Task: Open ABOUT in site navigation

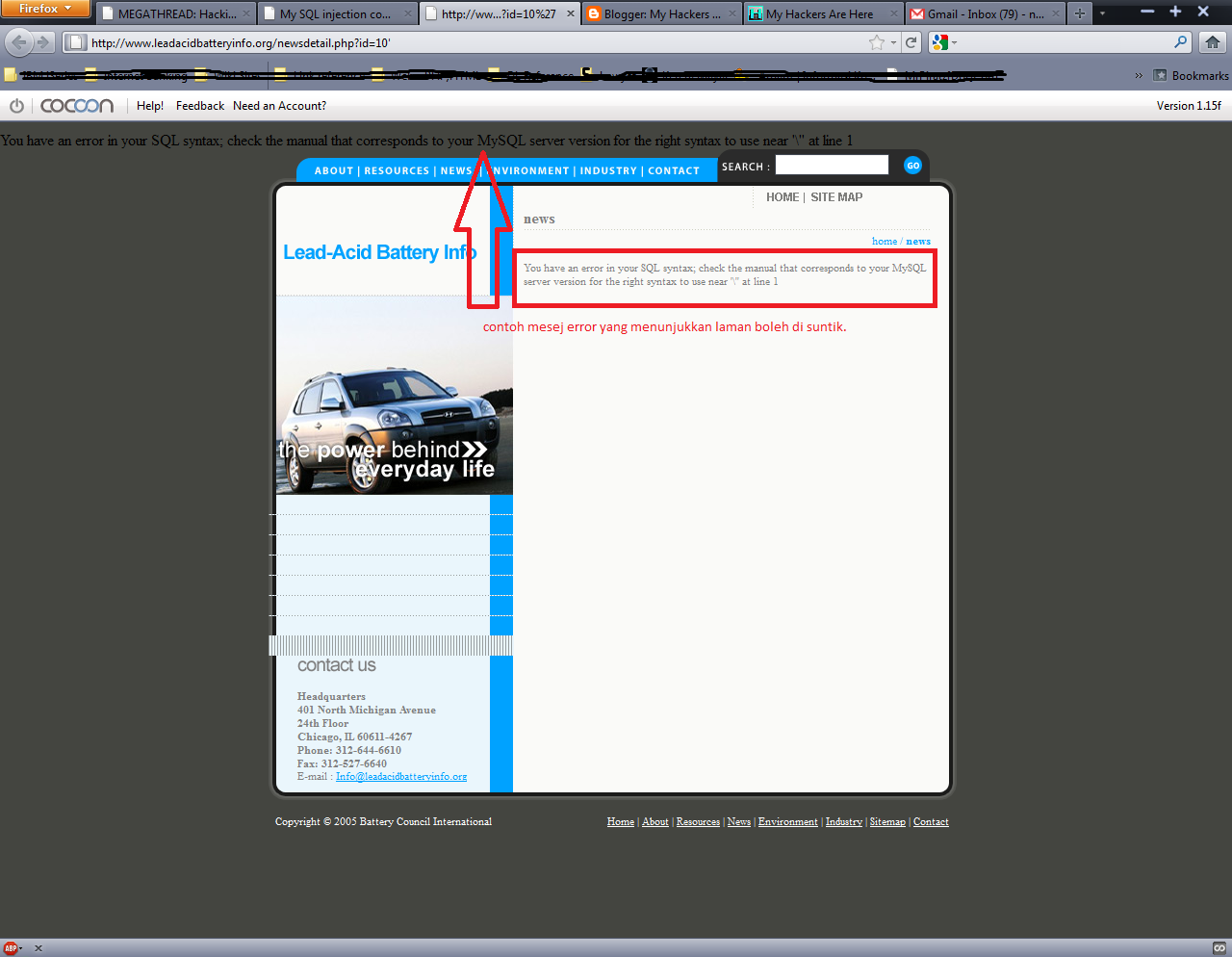Action: 334,170
